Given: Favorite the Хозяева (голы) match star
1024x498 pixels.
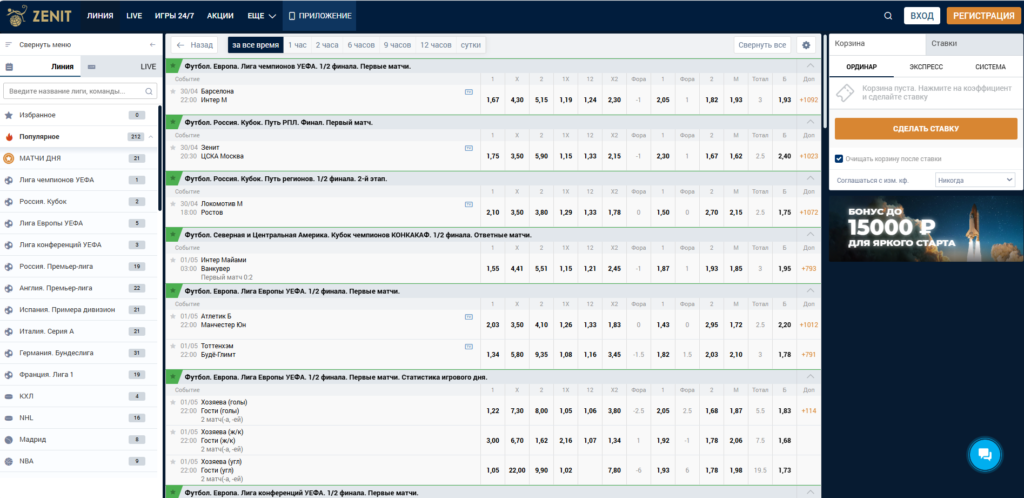Looking at the screenshot, I should pyautogui.click(x=173, y=402).
